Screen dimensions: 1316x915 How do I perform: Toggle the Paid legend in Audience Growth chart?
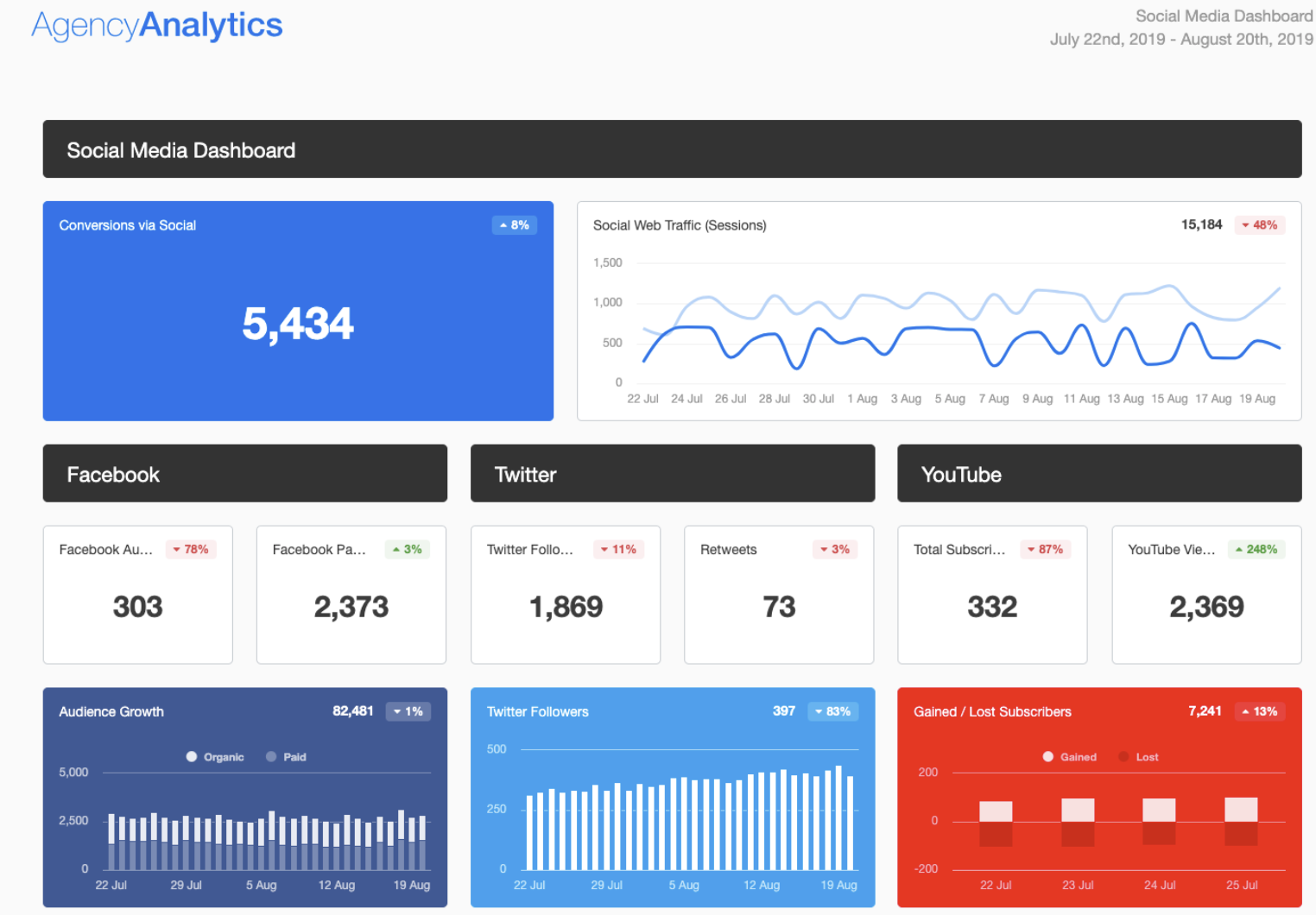point(286,757)
